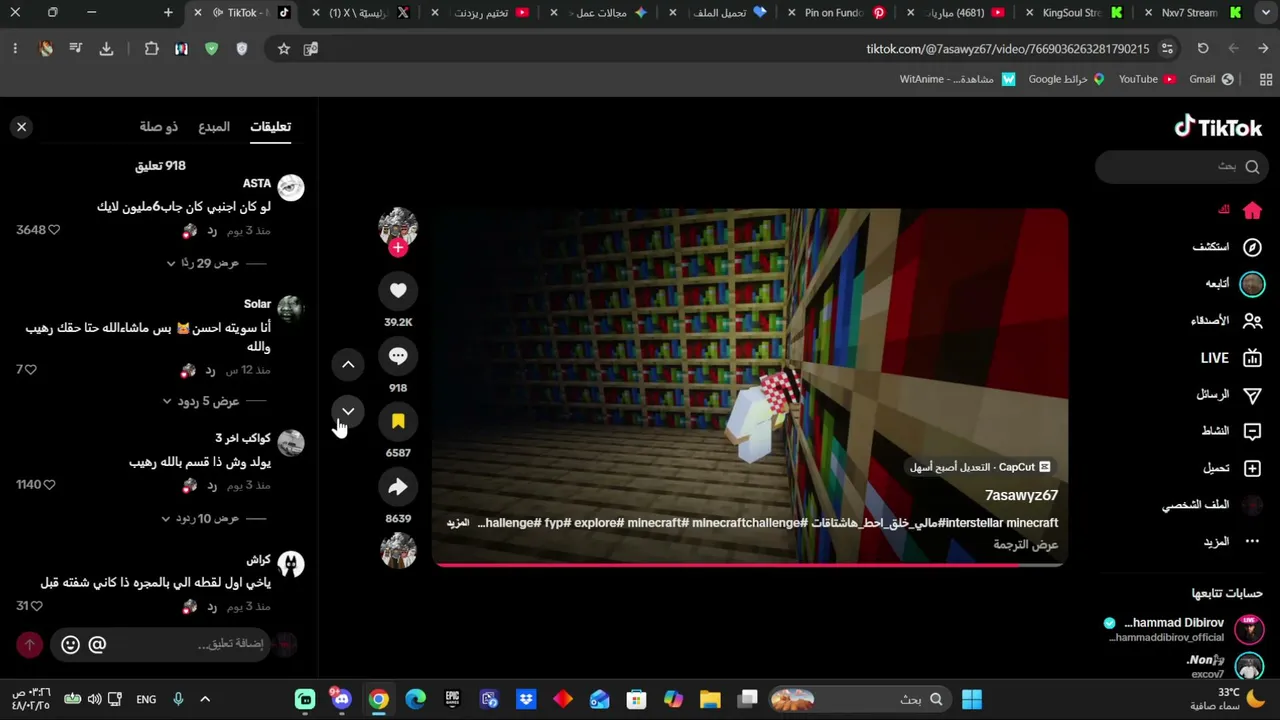Open Messages (الرسائل) icon
The width and height of the screenshot is (1280, 720).
click(1252, 395)
